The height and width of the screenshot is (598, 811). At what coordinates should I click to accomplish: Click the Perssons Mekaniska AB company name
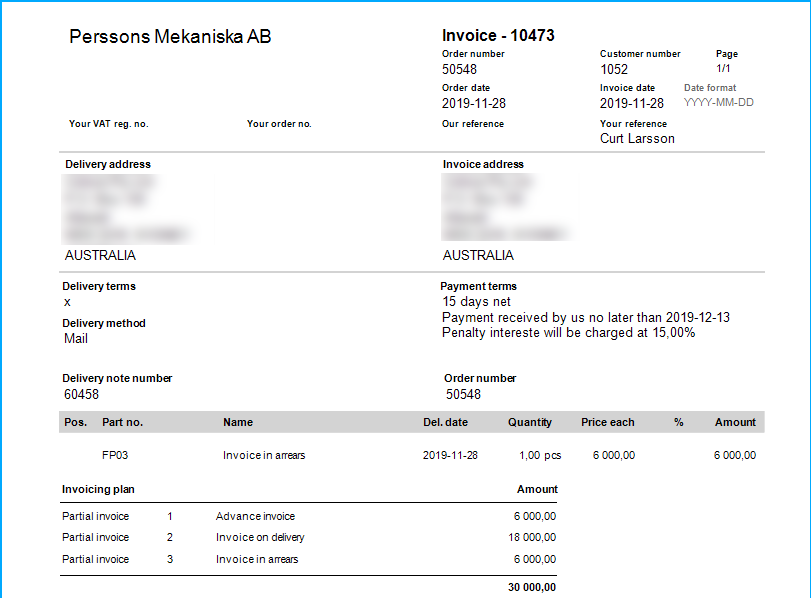coord(170,37)
